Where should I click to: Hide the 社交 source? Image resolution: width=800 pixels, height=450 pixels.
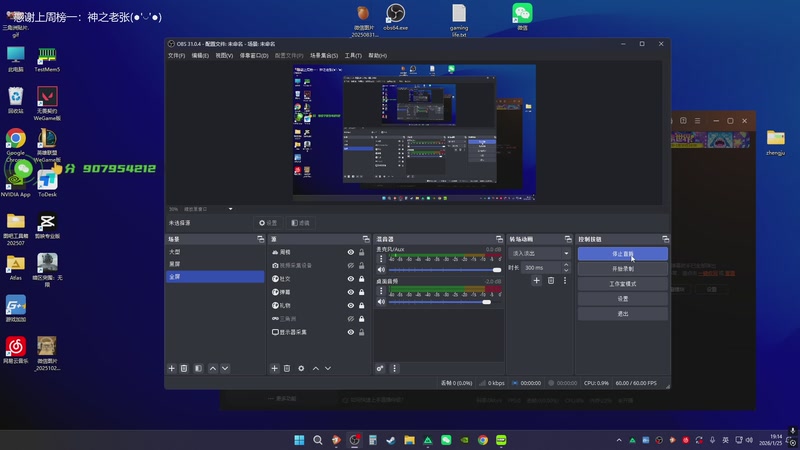(x=351, y=279)
